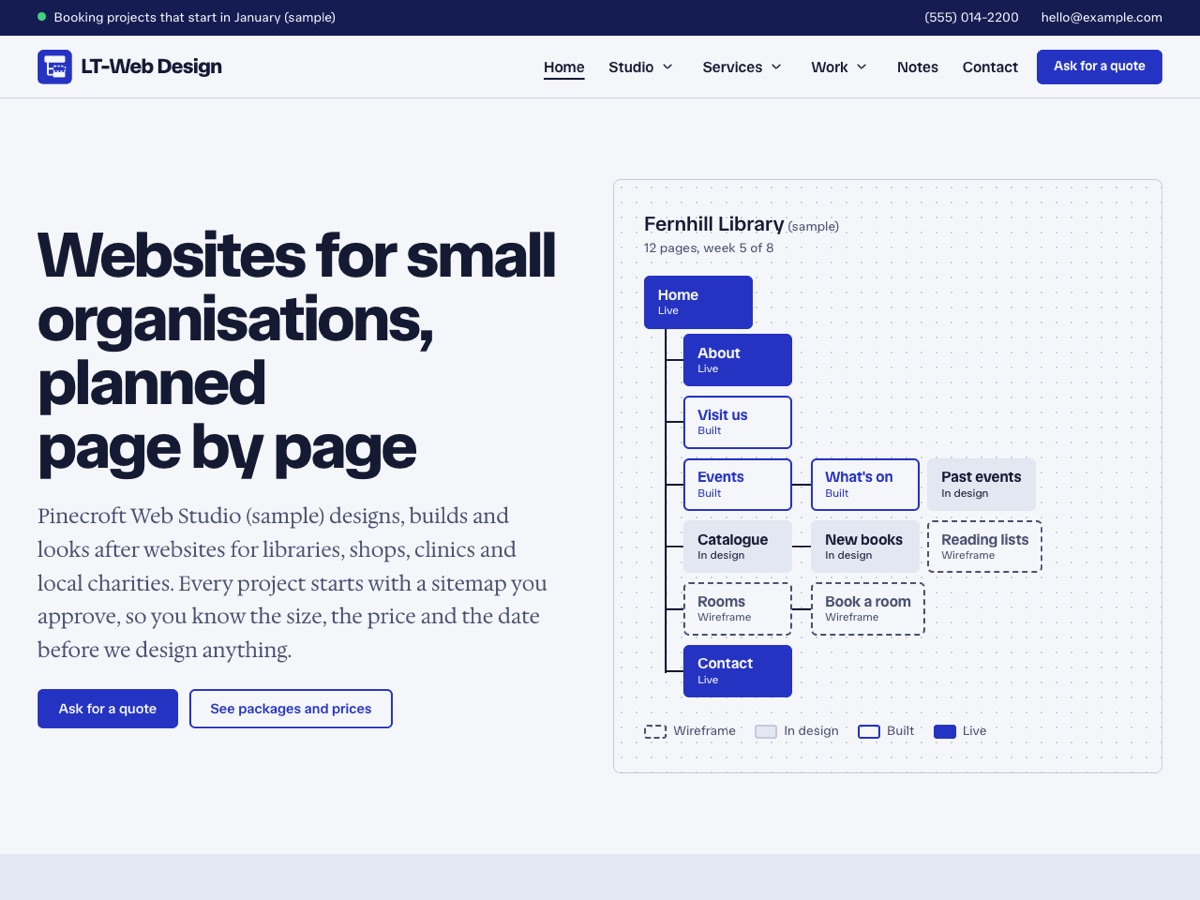Open the Services nav item
Image resolution: width=1200 pixels, height=900 pixels.
point(742,67)
